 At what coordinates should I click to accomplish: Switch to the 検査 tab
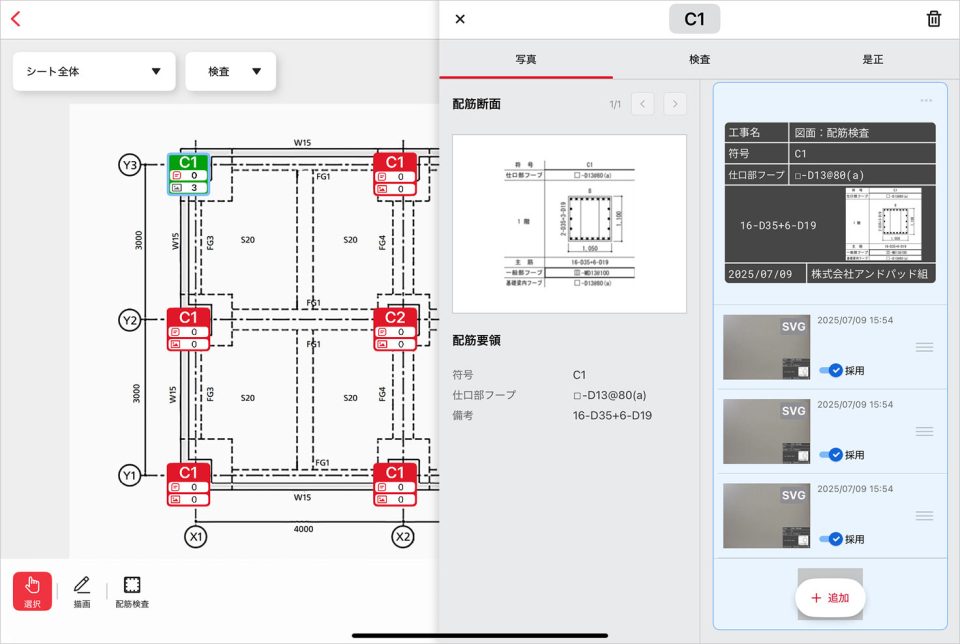700,59
